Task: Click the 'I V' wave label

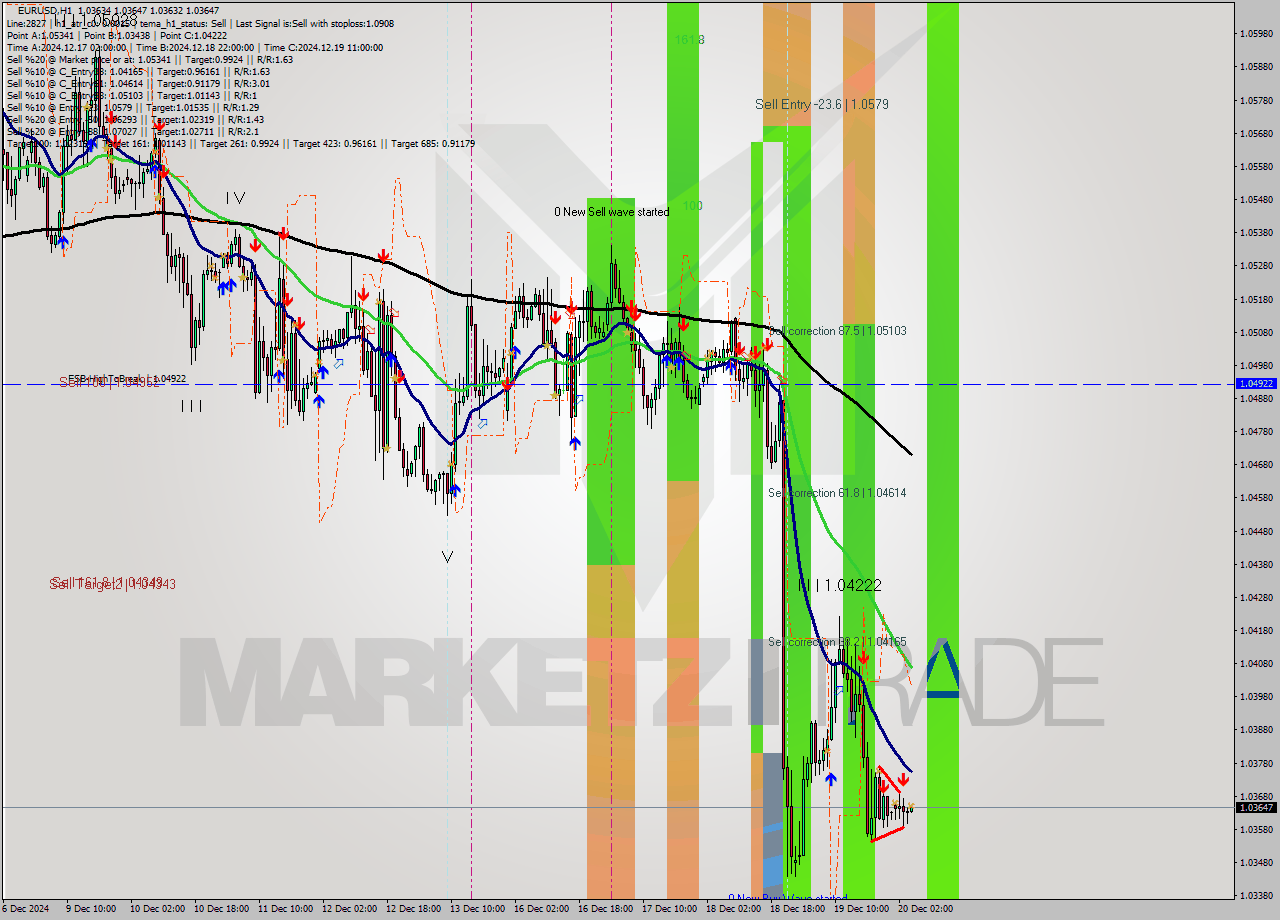Action: pos(235,198)
